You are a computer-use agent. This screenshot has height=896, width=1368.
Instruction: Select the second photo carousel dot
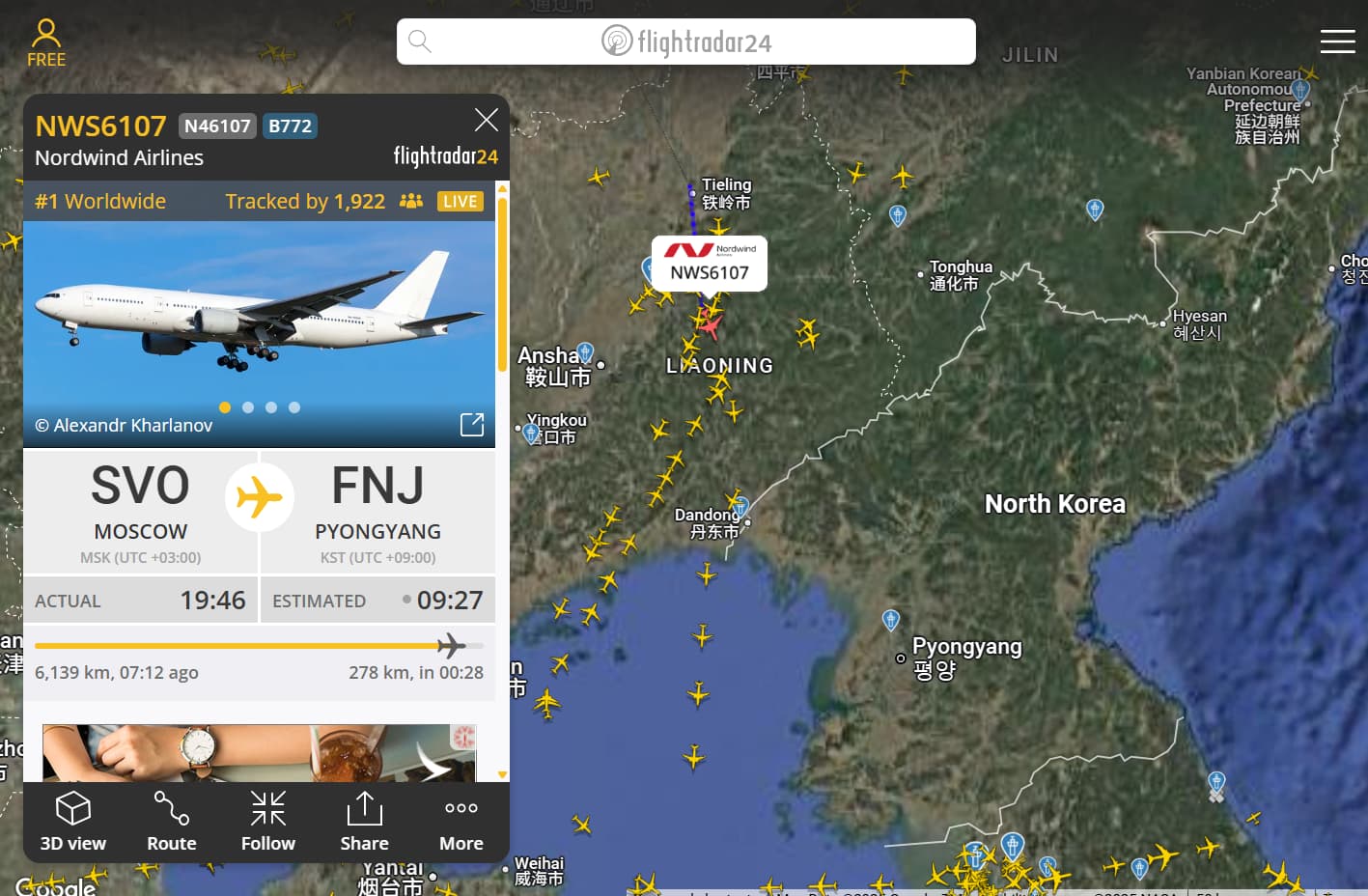(x=248, y=407)
